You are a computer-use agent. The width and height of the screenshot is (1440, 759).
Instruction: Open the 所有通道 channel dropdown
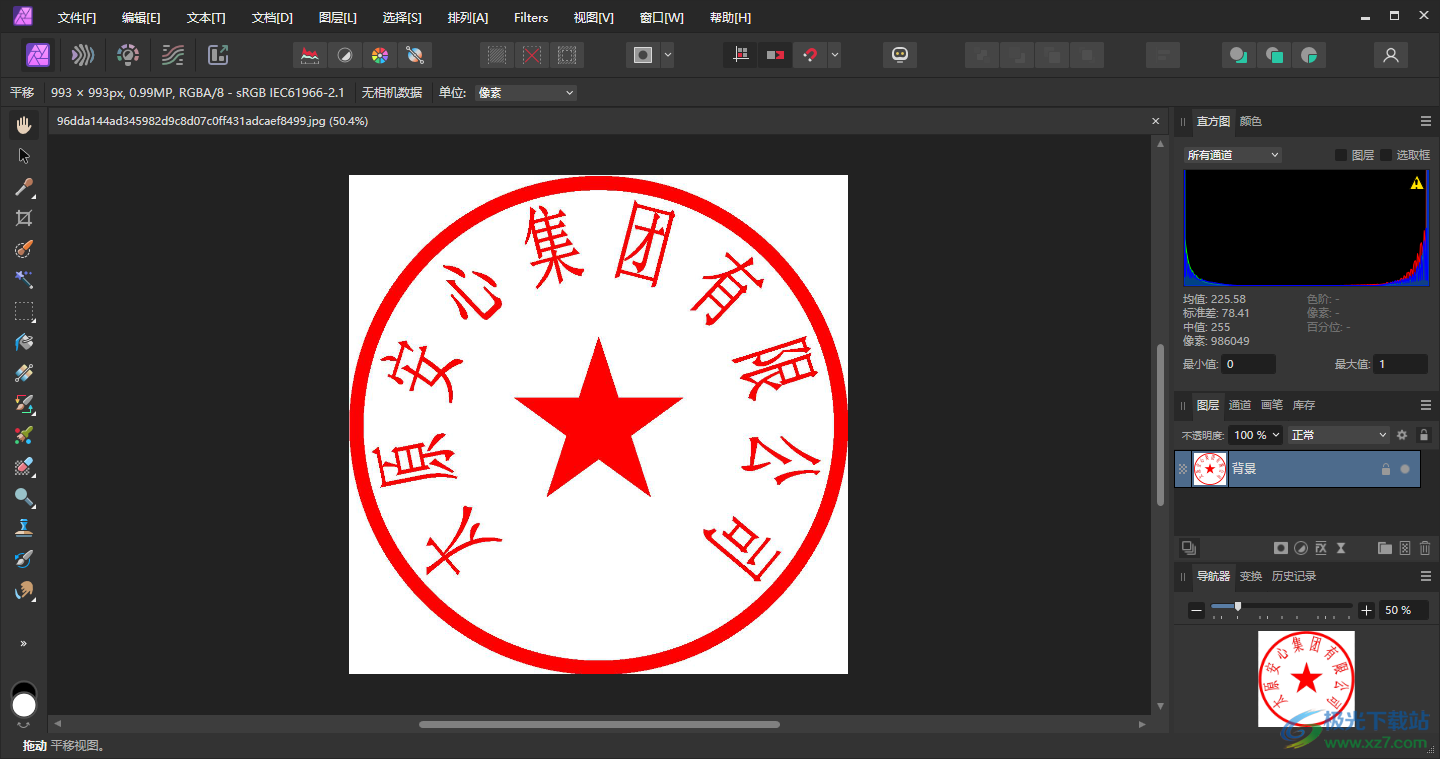coord(1232,155)
